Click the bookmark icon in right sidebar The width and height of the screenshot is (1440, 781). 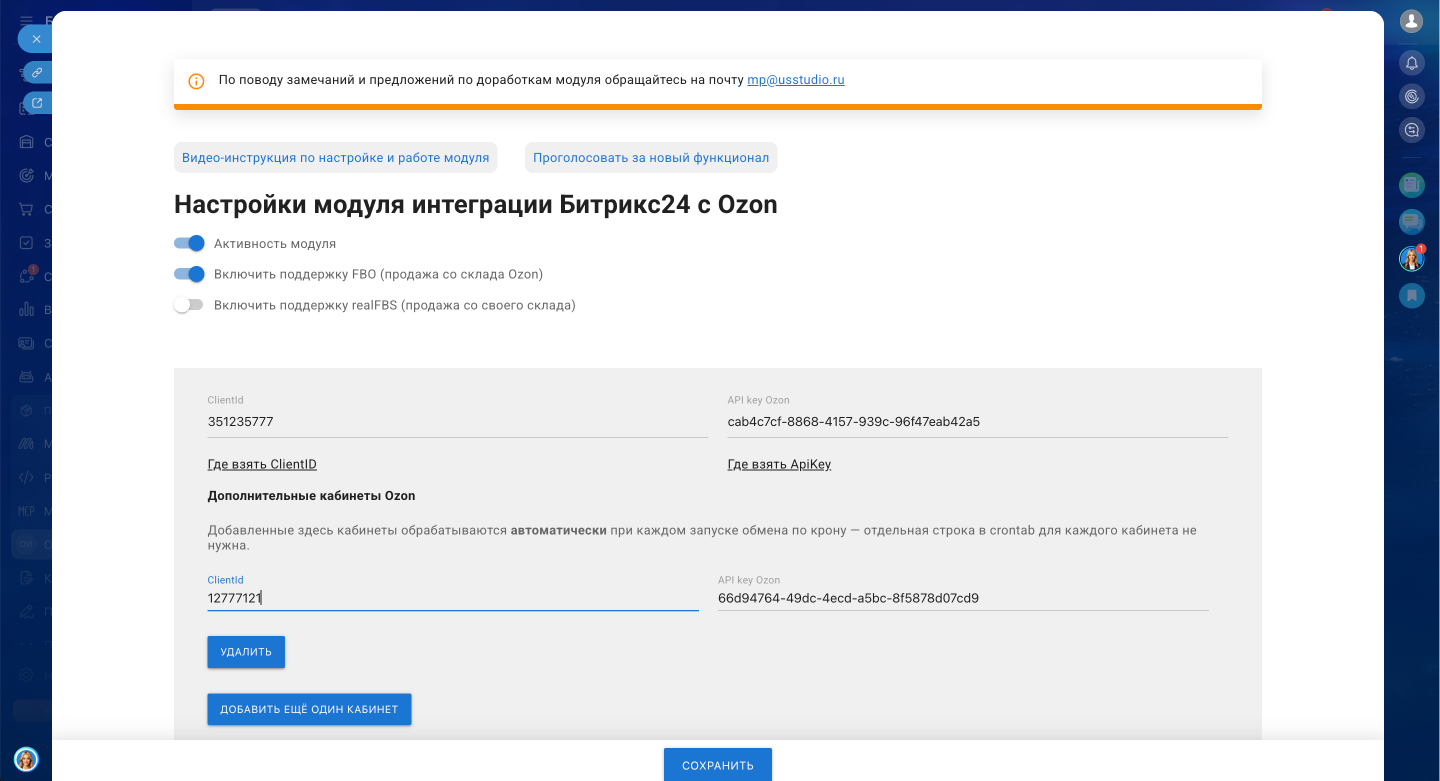(1411, 295)
